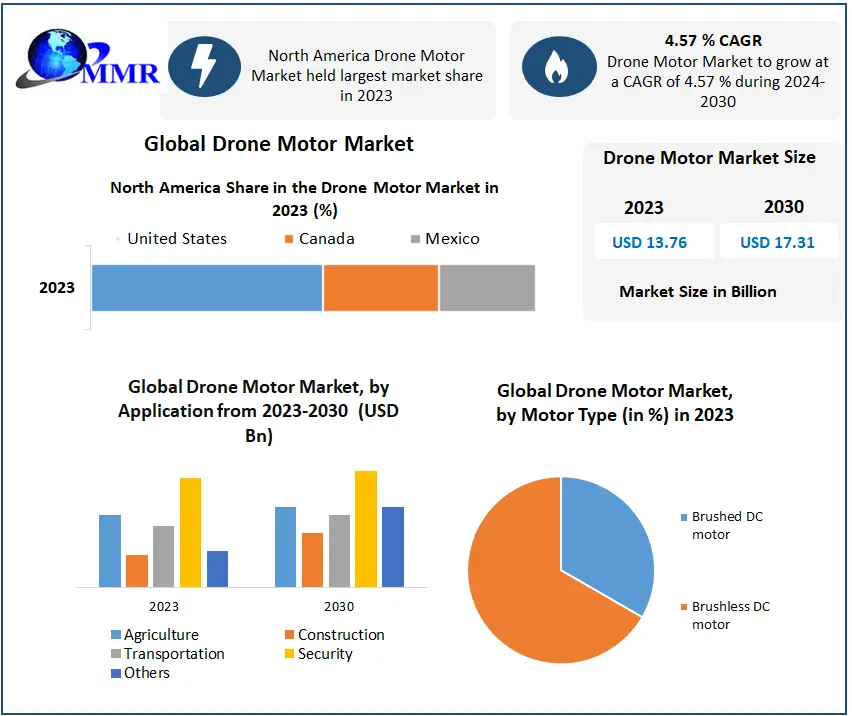
Task: Click the Canada orange legend marker
Action: (x=289, y=239)
